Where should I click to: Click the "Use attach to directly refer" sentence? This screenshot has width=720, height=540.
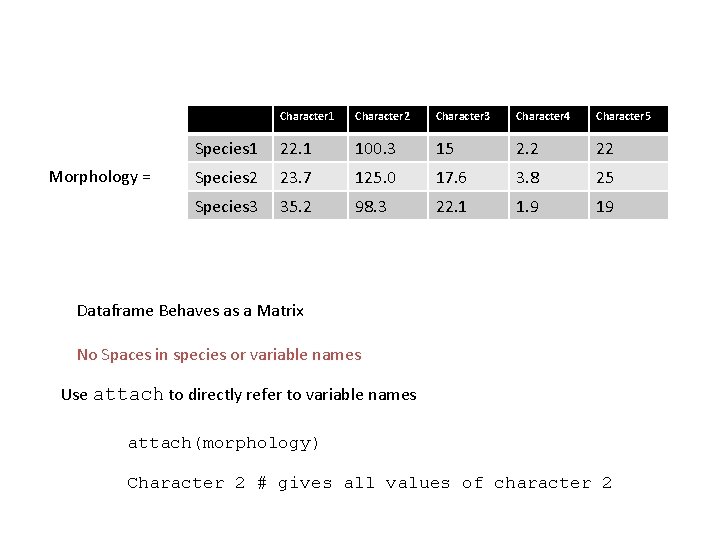[238, 395]
